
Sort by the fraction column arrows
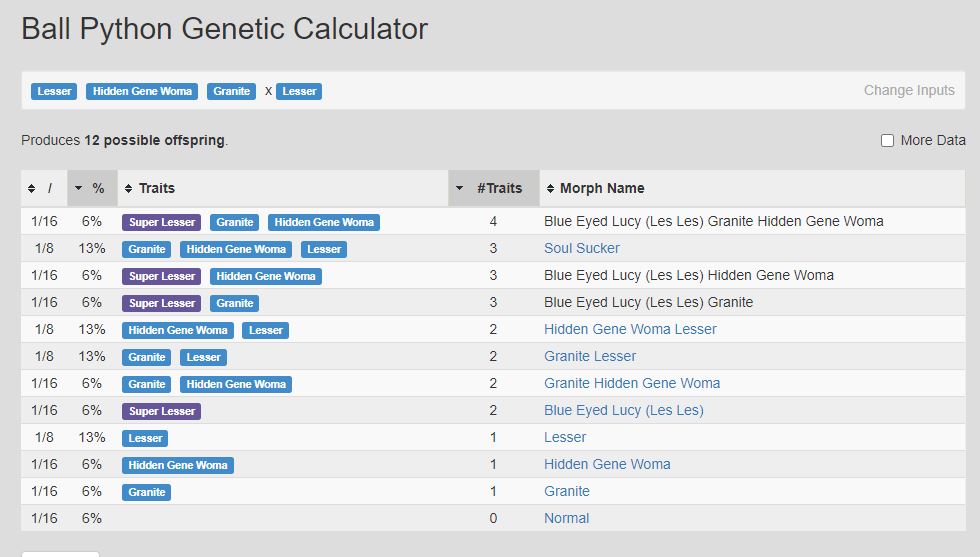click(31, 188)
